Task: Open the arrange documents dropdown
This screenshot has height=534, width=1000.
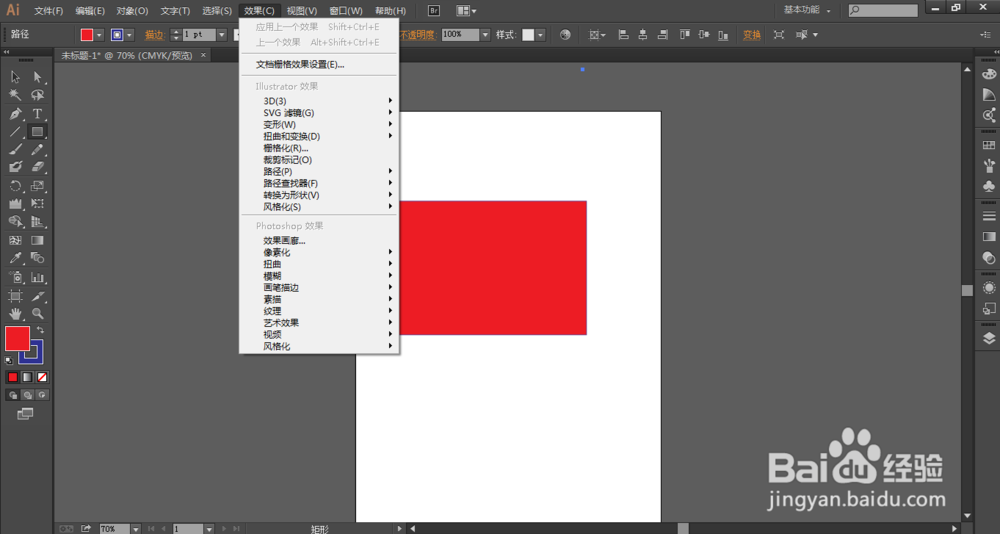Action: 467,10
